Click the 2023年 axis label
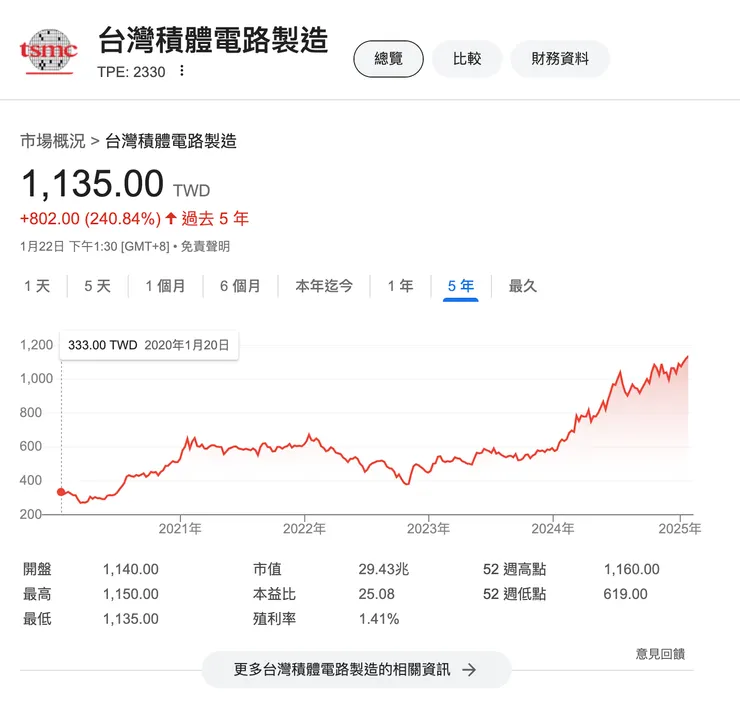740x706 pixels. click(428, 529)
